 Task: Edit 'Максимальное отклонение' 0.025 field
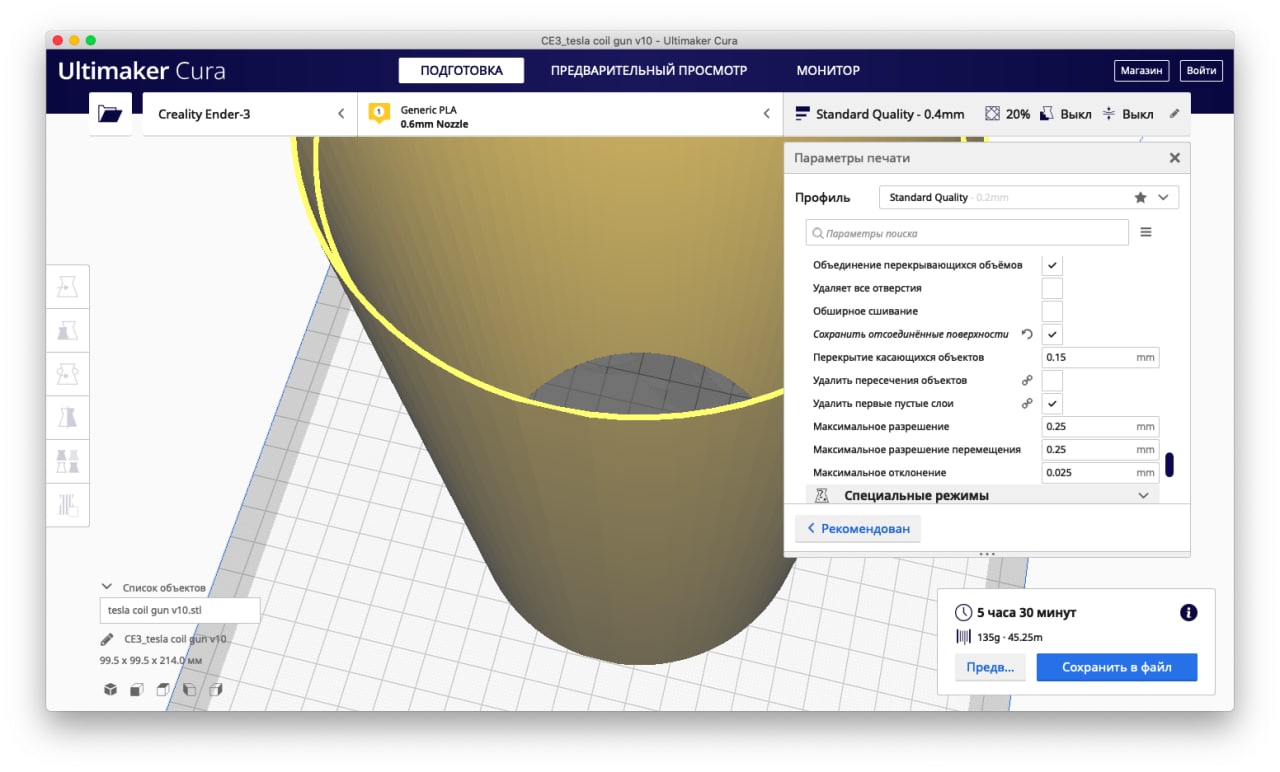pos(1100,472)
